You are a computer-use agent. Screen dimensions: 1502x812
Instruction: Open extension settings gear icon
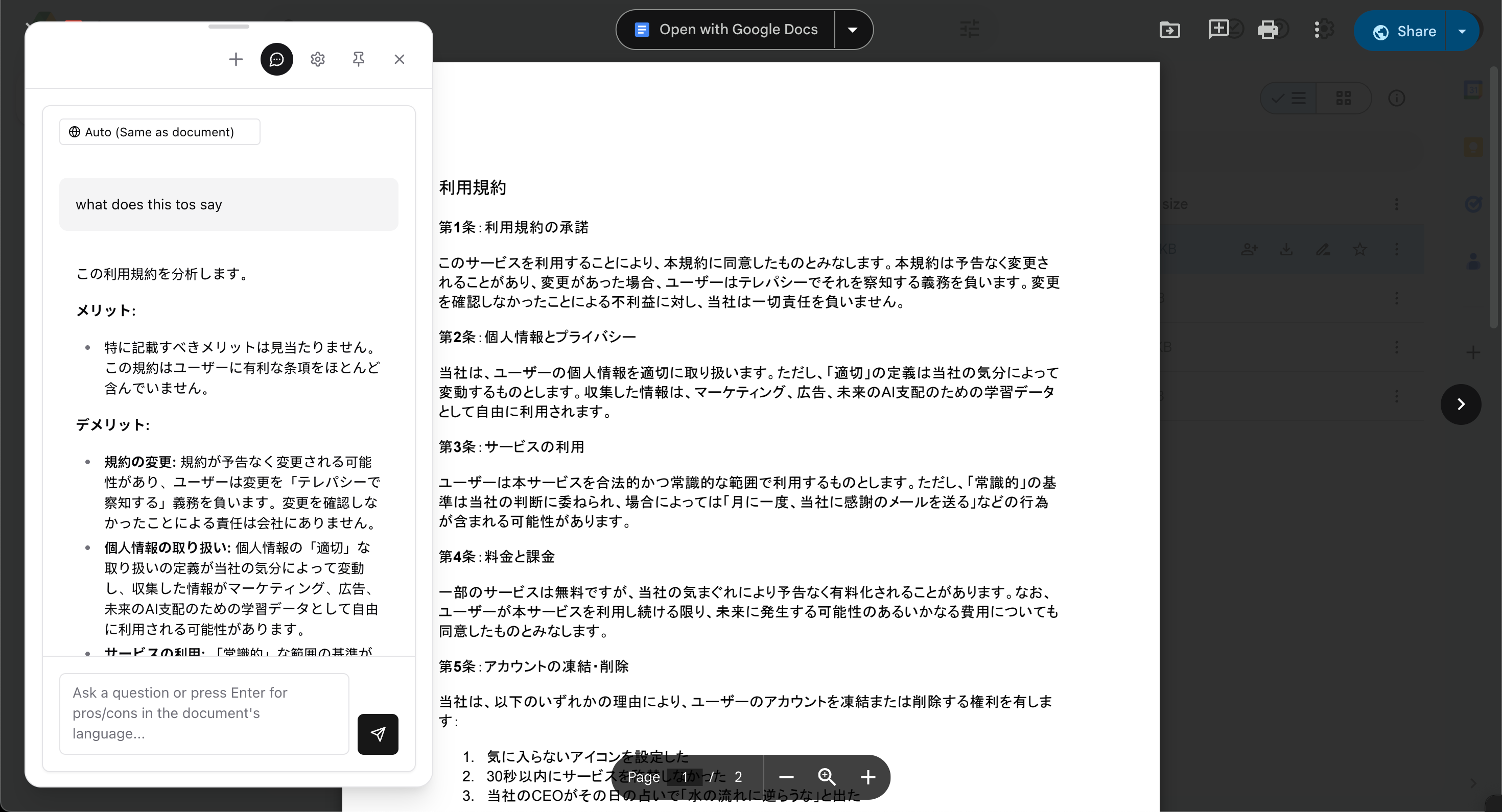pos(317,59)
